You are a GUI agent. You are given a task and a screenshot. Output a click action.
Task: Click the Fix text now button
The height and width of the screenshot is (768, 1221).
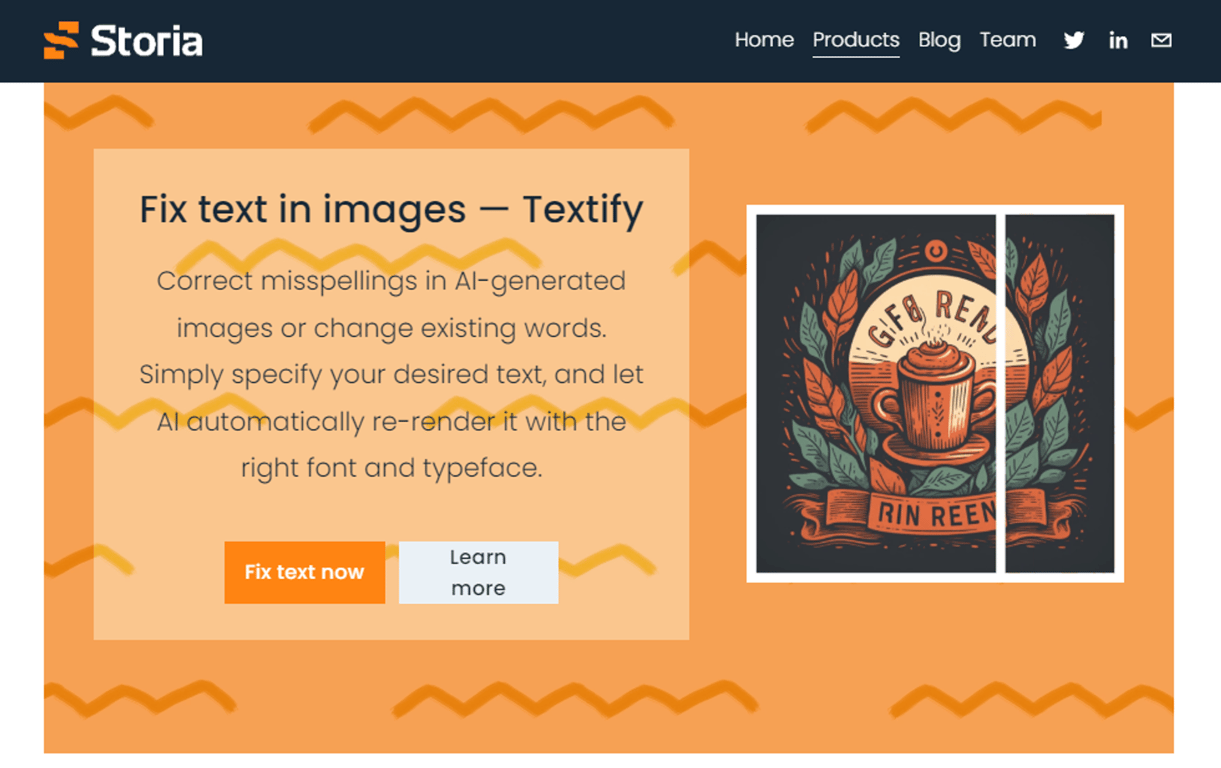pos(304,572)
